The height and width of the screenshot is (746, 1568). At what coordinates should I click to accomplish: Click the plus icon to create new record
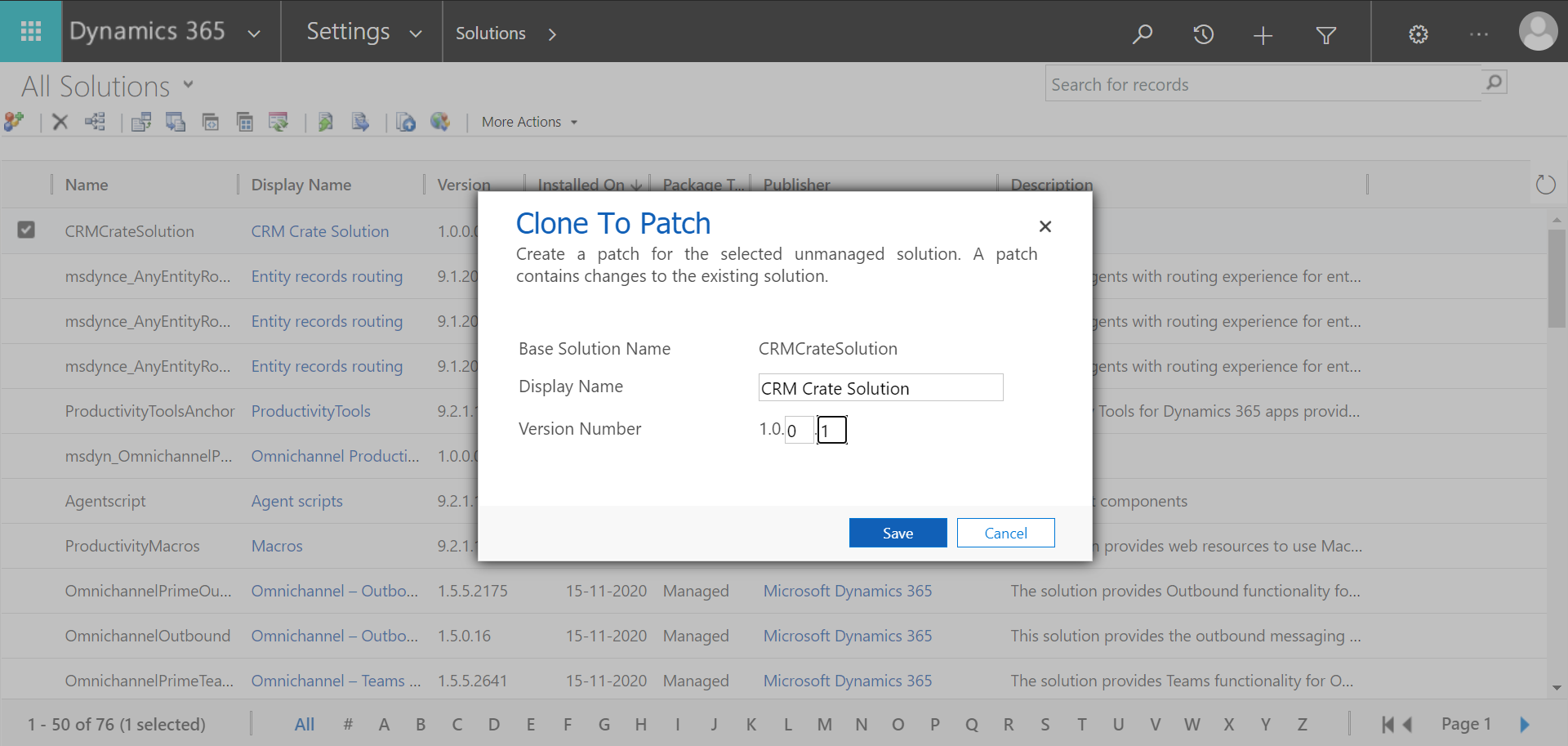(1262, 35)
